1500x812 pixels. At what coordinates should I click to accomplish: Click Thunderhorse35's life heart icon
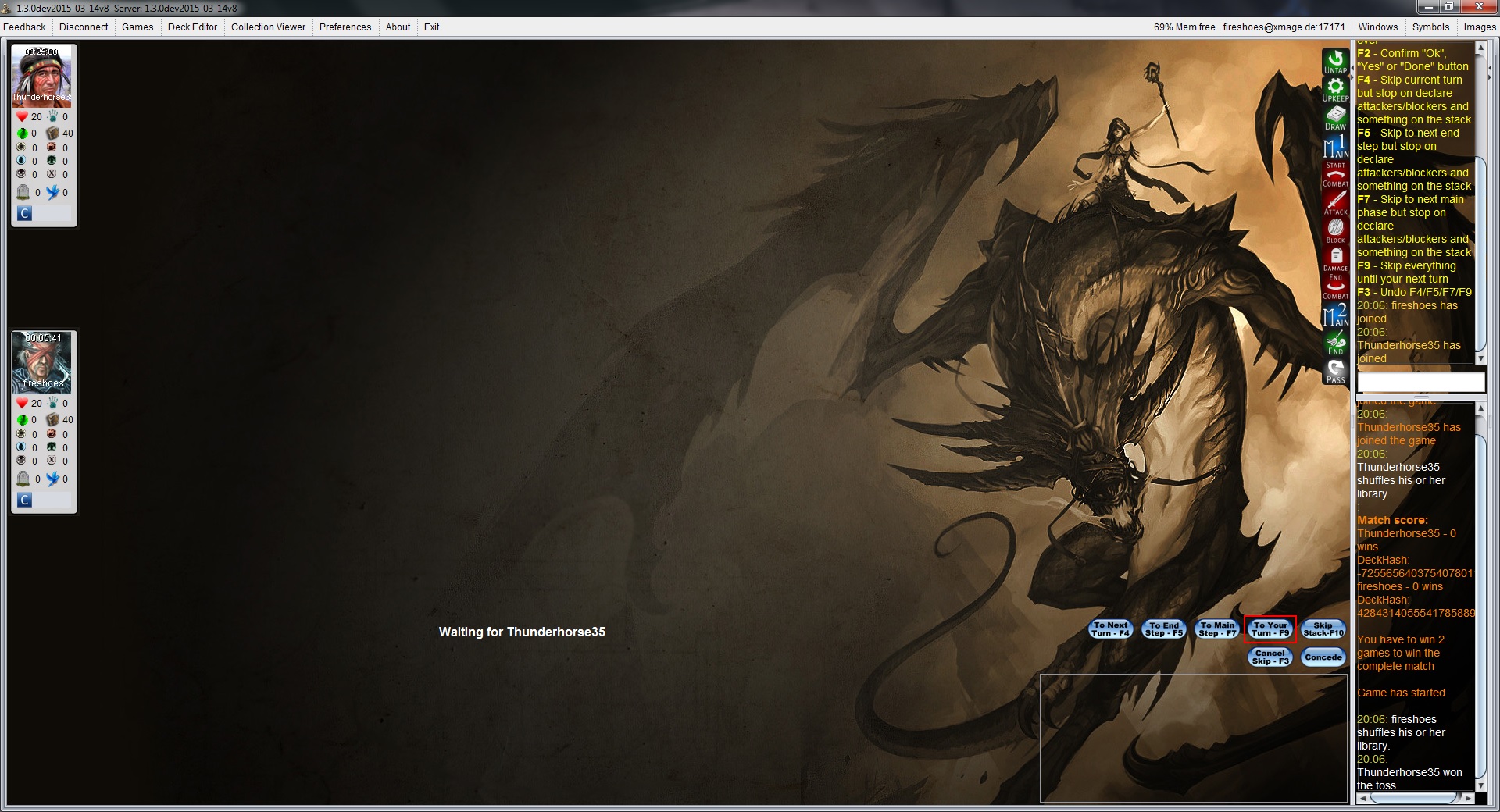point(22,116)
